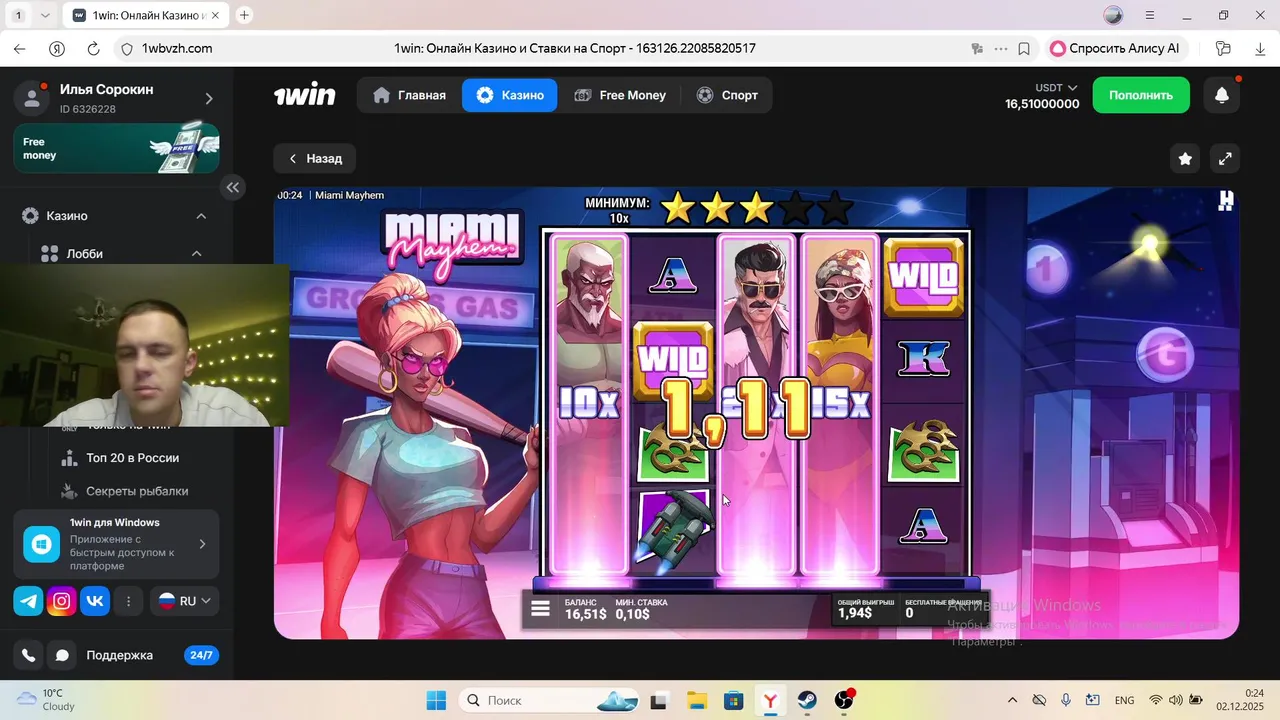The height and width of the screenshot is (720, 1280).
Task: Open the Free Money tab
Action: coord(620,95)
